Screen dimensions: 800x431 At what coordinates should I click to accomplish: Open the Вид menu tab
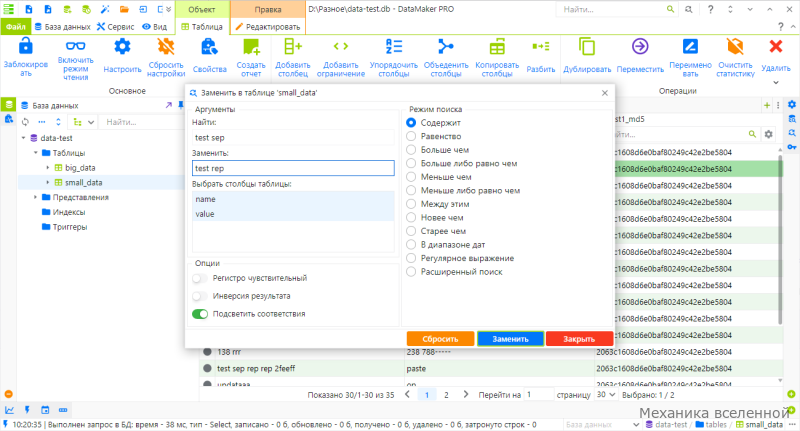155,27
